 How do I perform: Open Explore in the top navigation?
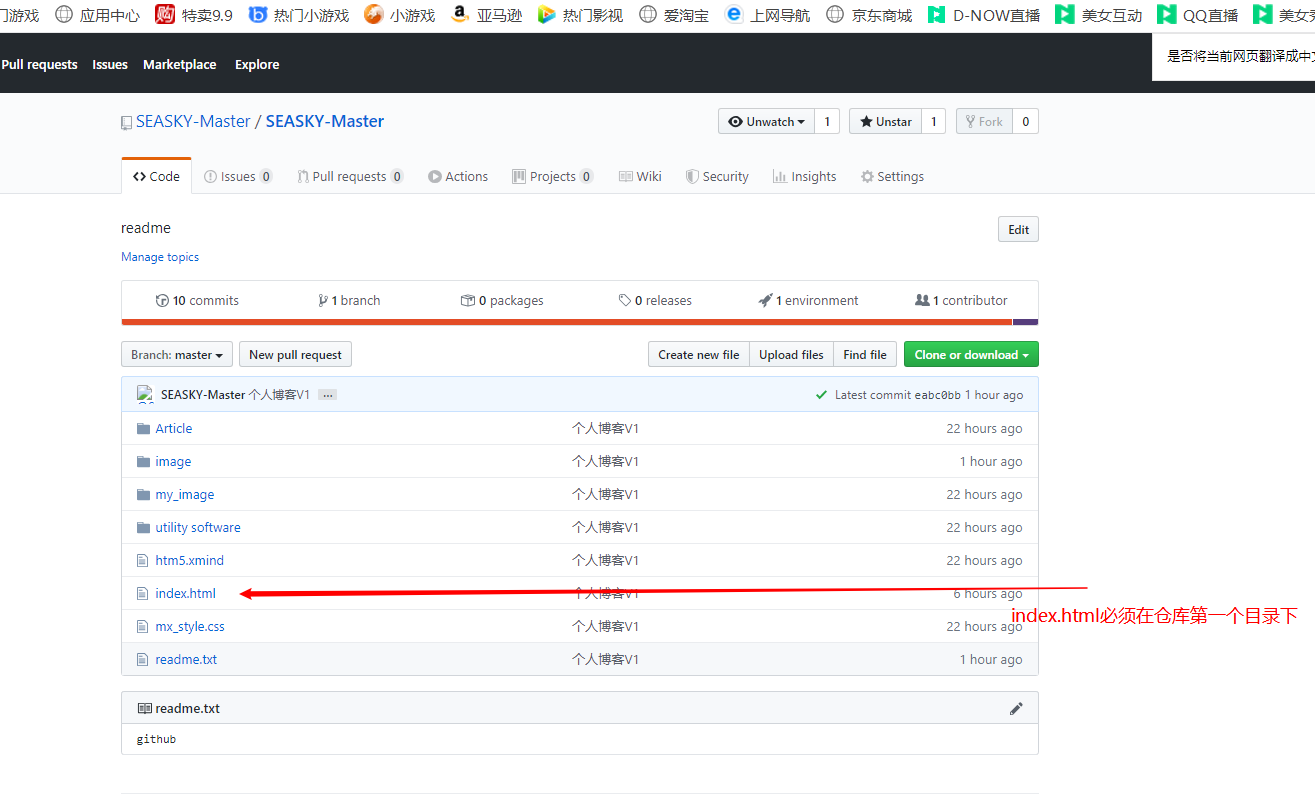point(257,64)
